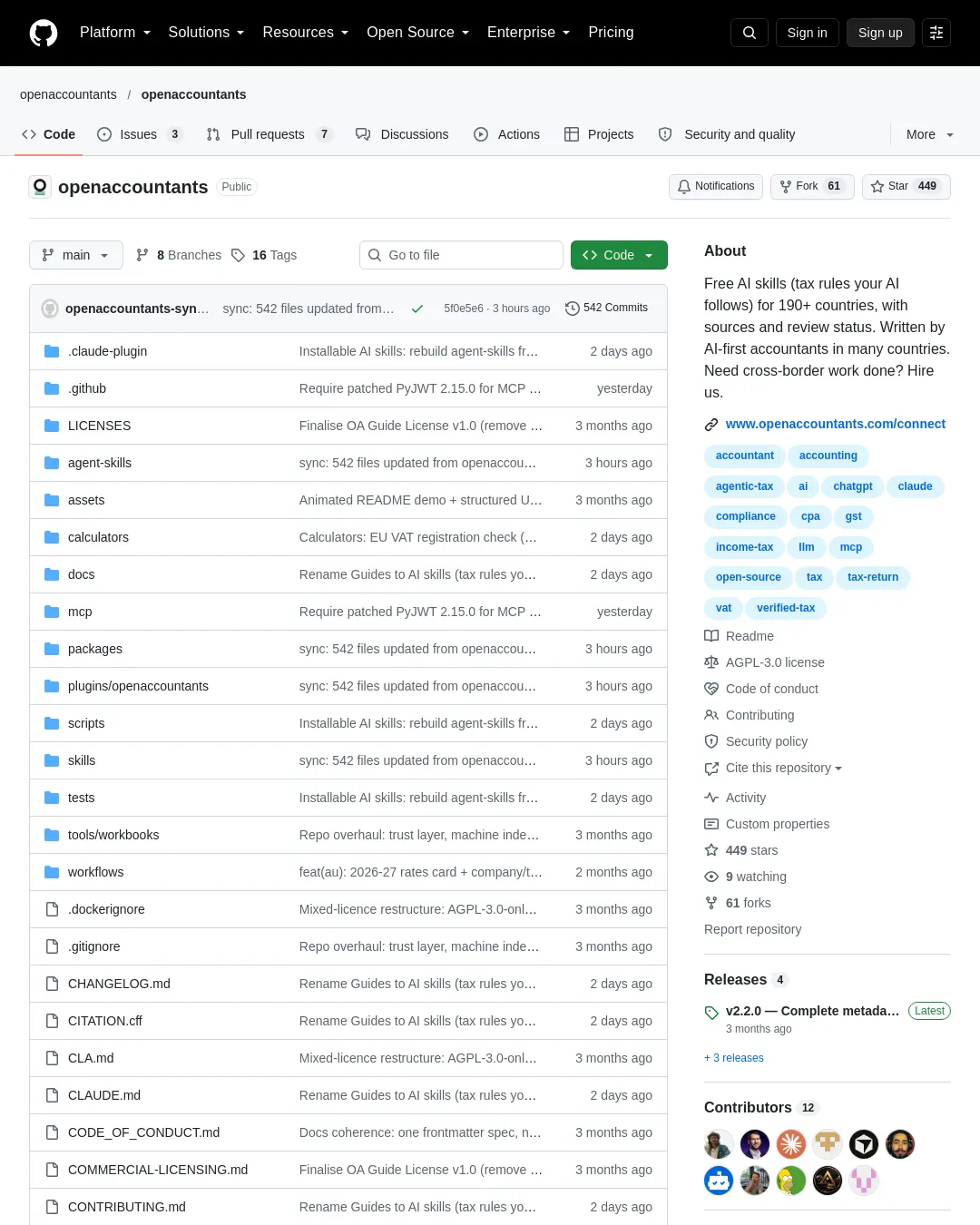Click the shield icon for Security policy
Viewport: 980px width, 1225px height.
(x=711, y=741)
